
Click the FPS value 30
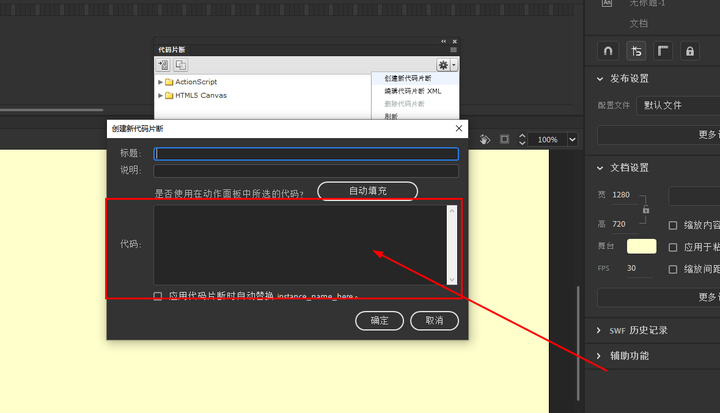pos(631,268)
